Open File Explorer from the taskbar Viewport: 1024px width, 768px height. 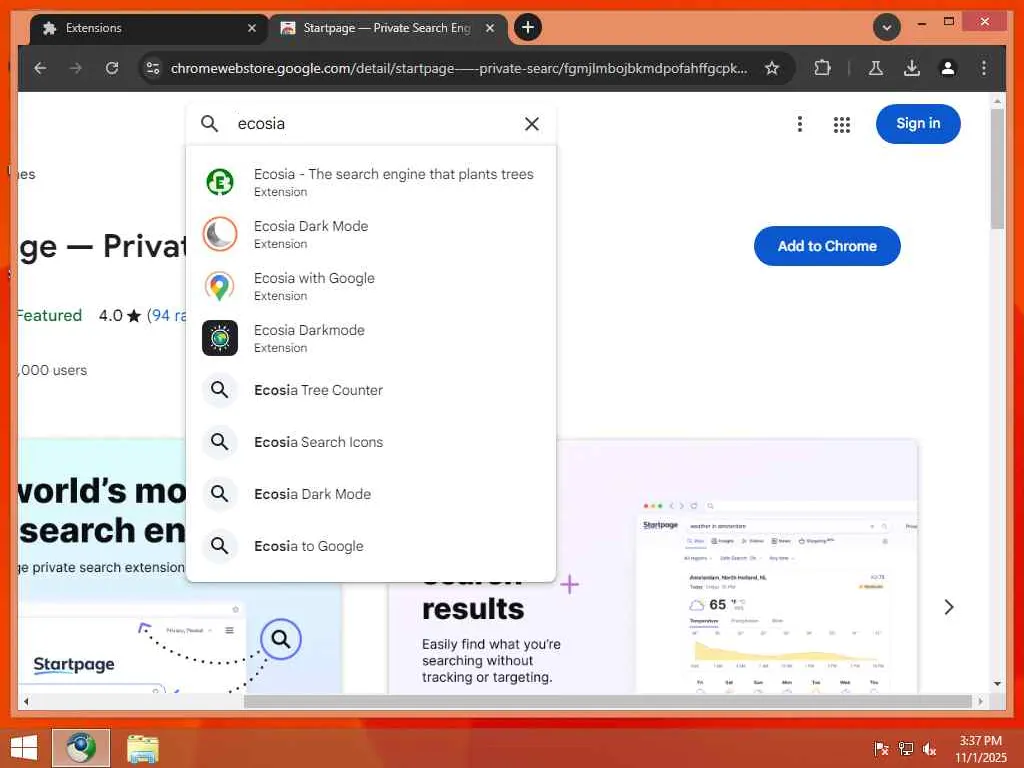pos(142,748)
